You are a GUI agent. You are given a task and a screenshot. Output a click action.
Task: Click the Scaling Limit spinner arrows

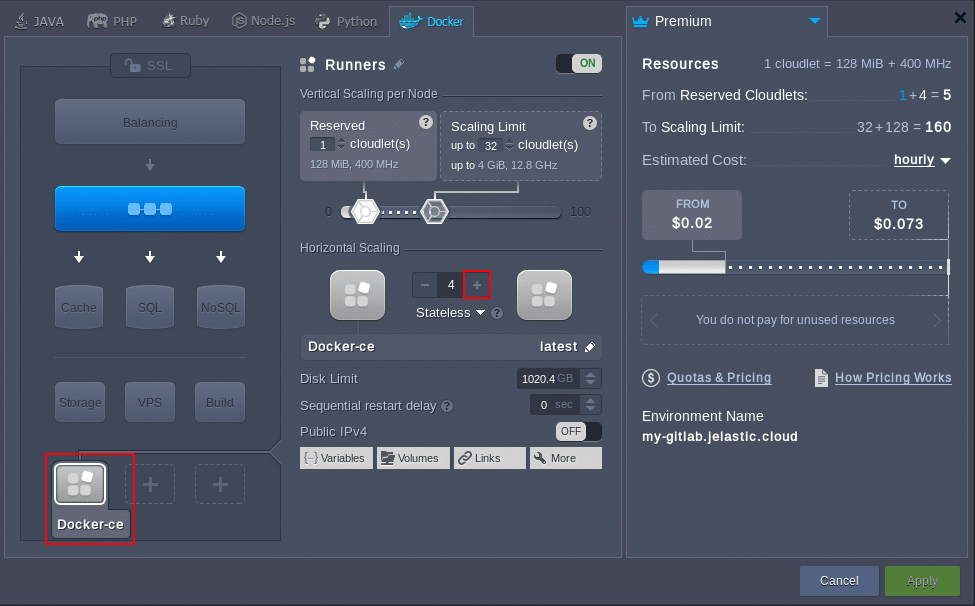coord(509,145)
